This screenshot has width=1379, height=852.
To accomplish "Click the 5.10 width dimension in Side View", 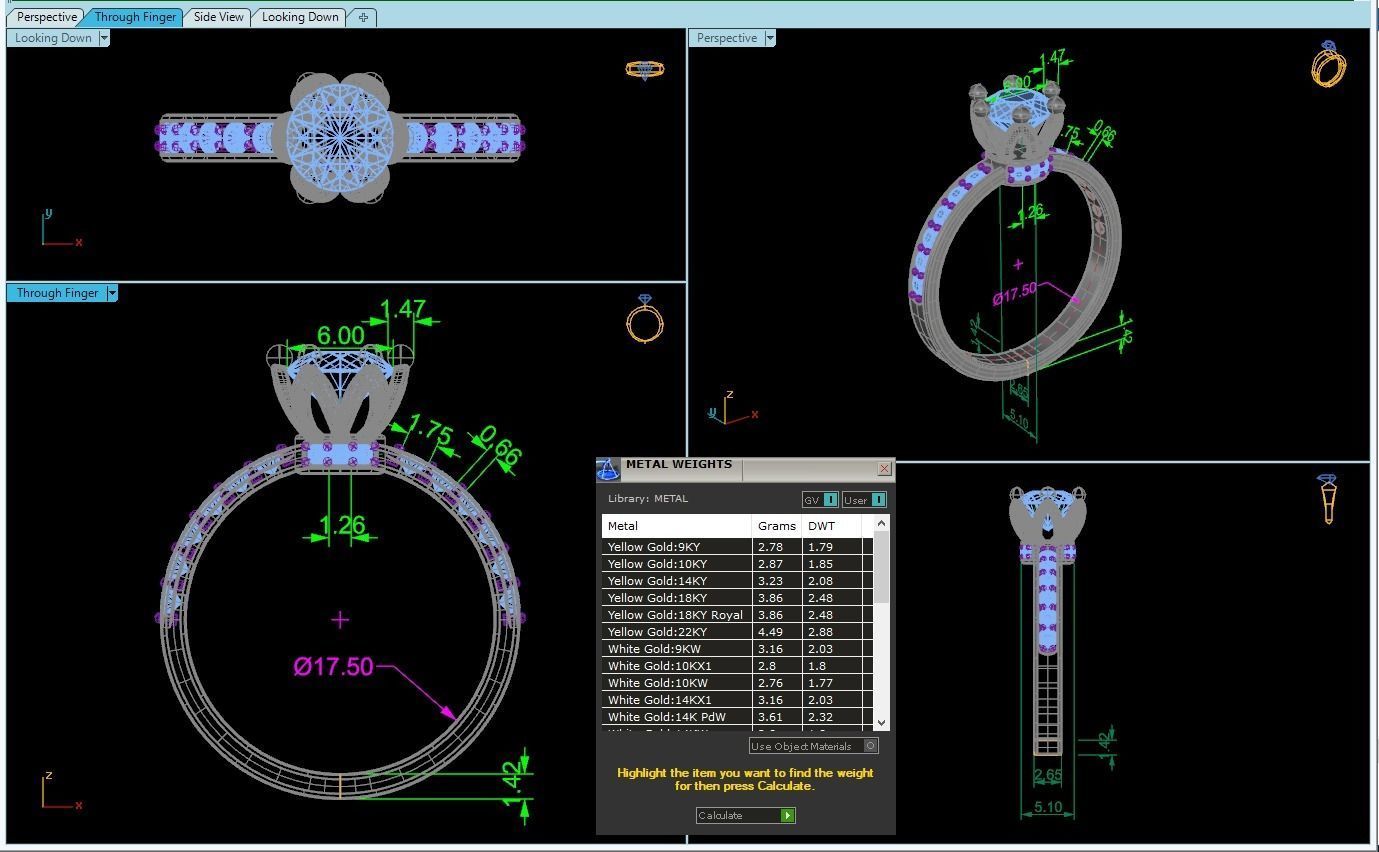I will [1048, 807].
